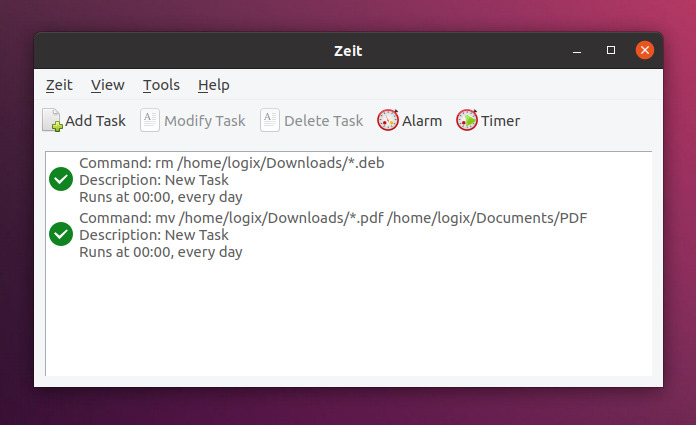Click the Delete Task document icon

point(270,120)
